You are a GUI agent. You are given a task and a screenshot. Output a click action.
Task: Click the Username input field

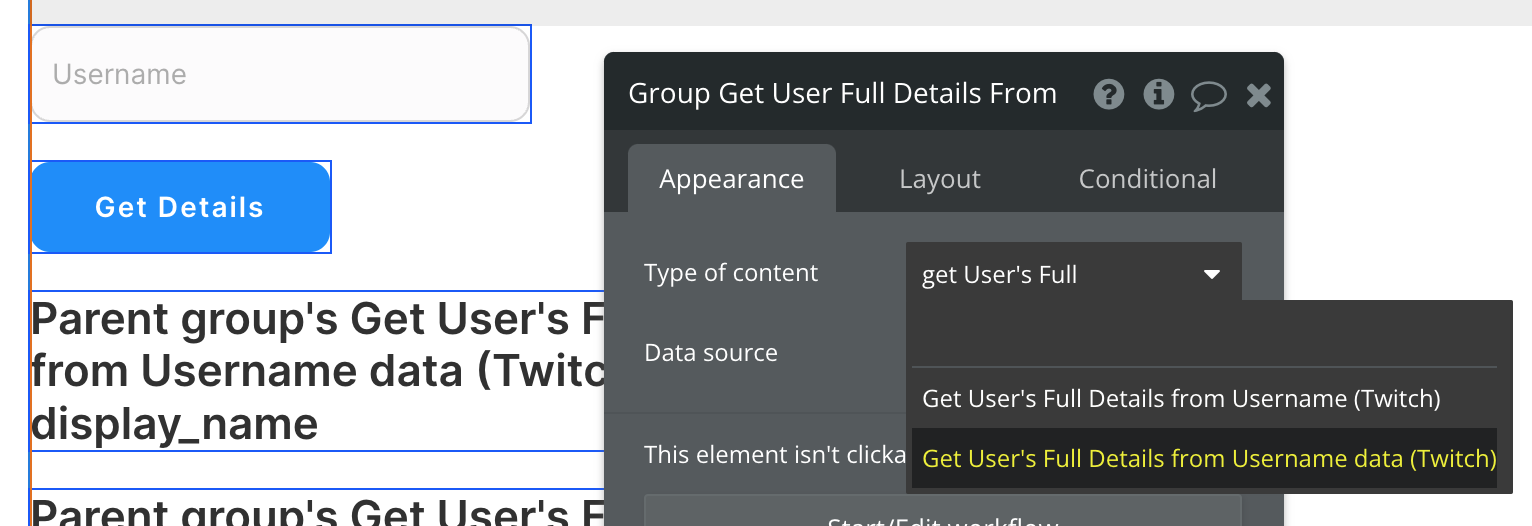[x=280, y=75]
